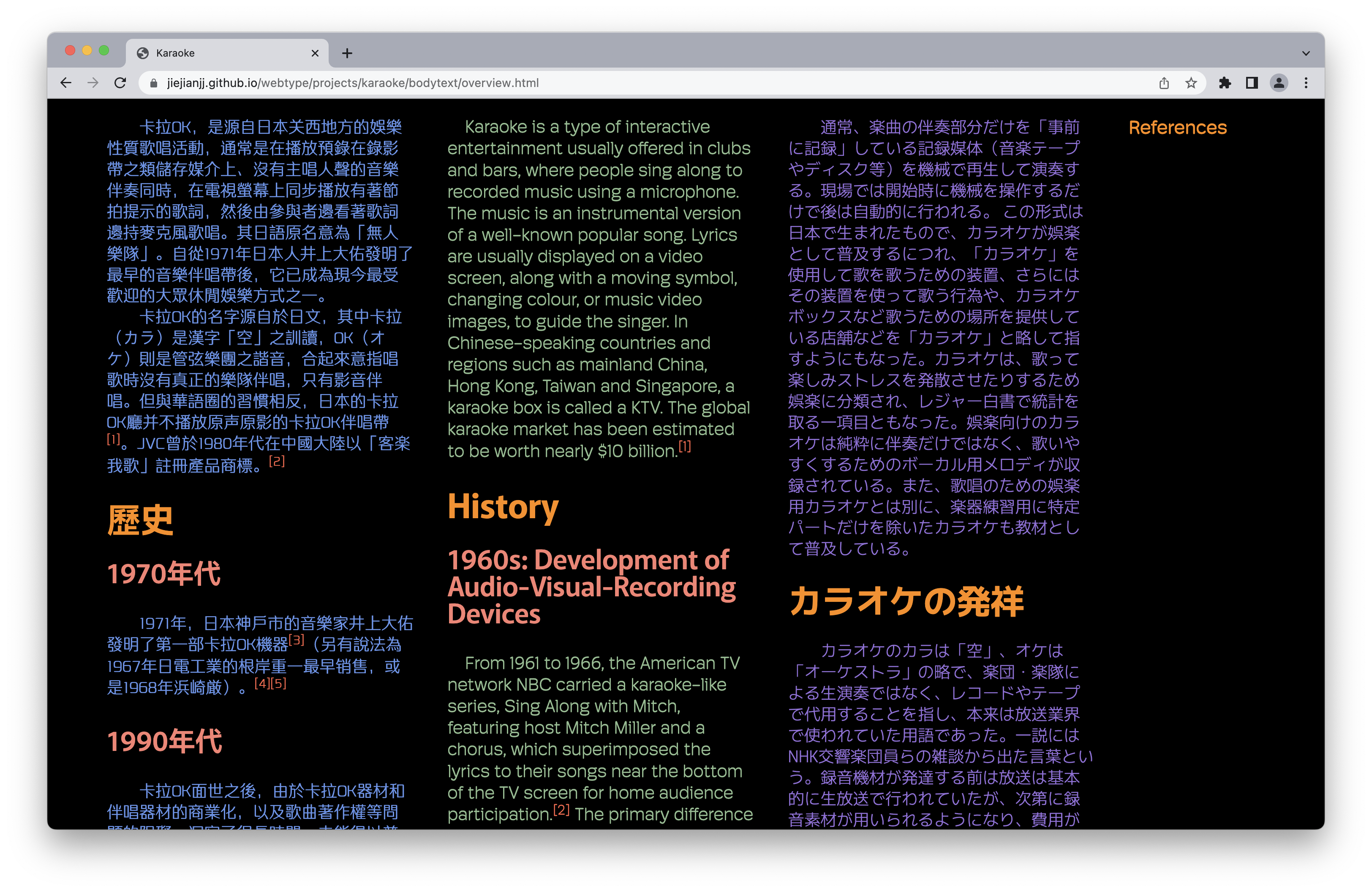Click the red window close button
Viewport: 1372px width, 892px height.
pos(70,51)
